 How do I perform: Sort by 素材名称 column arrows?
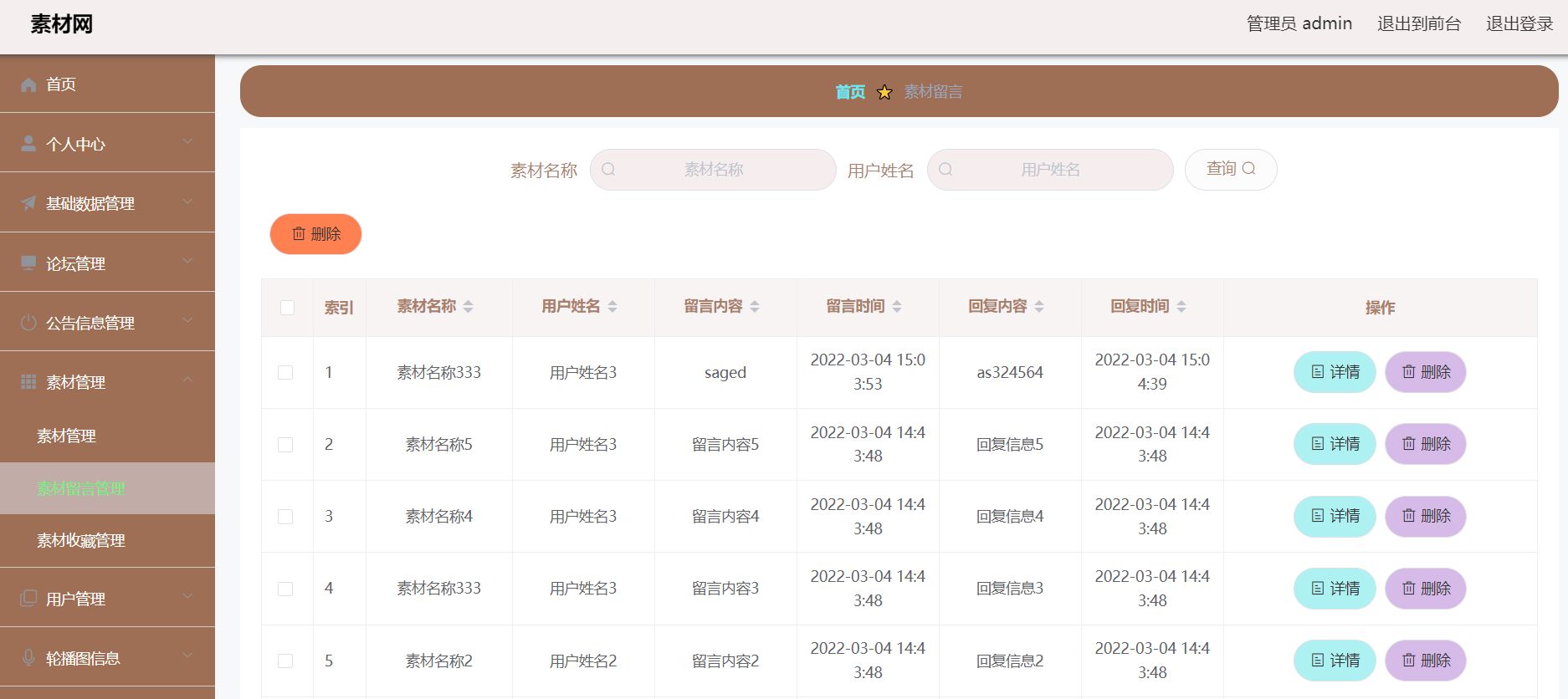tap(469, 307)
